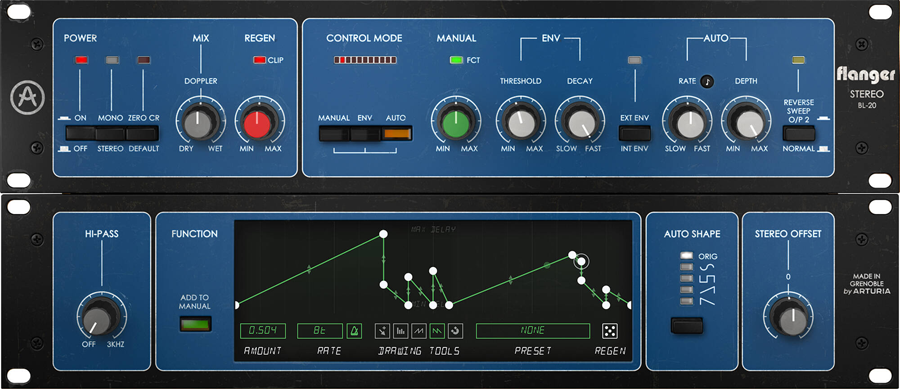Click the ENV THRESHOLD knob

pyautogui.click(x=521, y=123)
